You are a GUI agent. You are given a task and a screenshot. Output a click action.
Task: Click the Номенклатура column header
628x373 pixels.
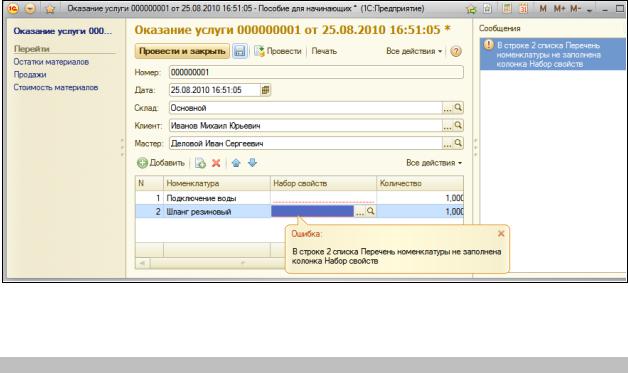tap(217, 183)
